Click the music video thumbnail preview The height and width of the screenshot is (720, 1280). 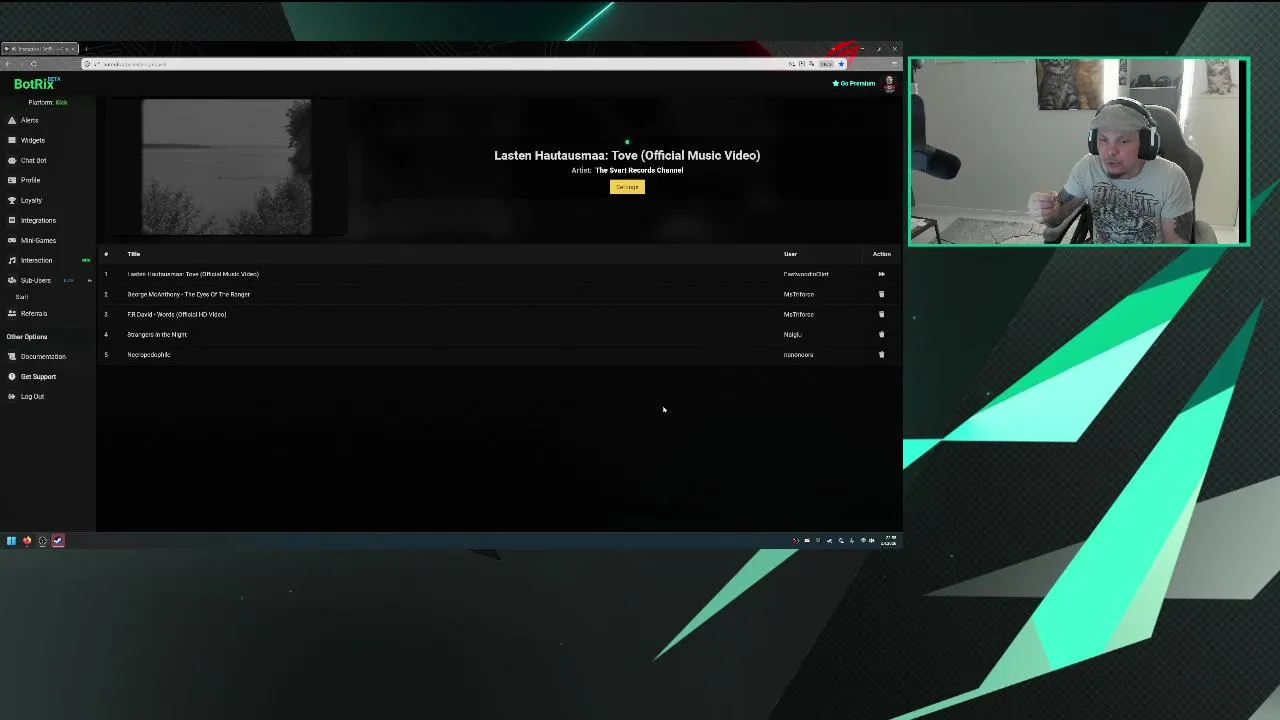226,167
